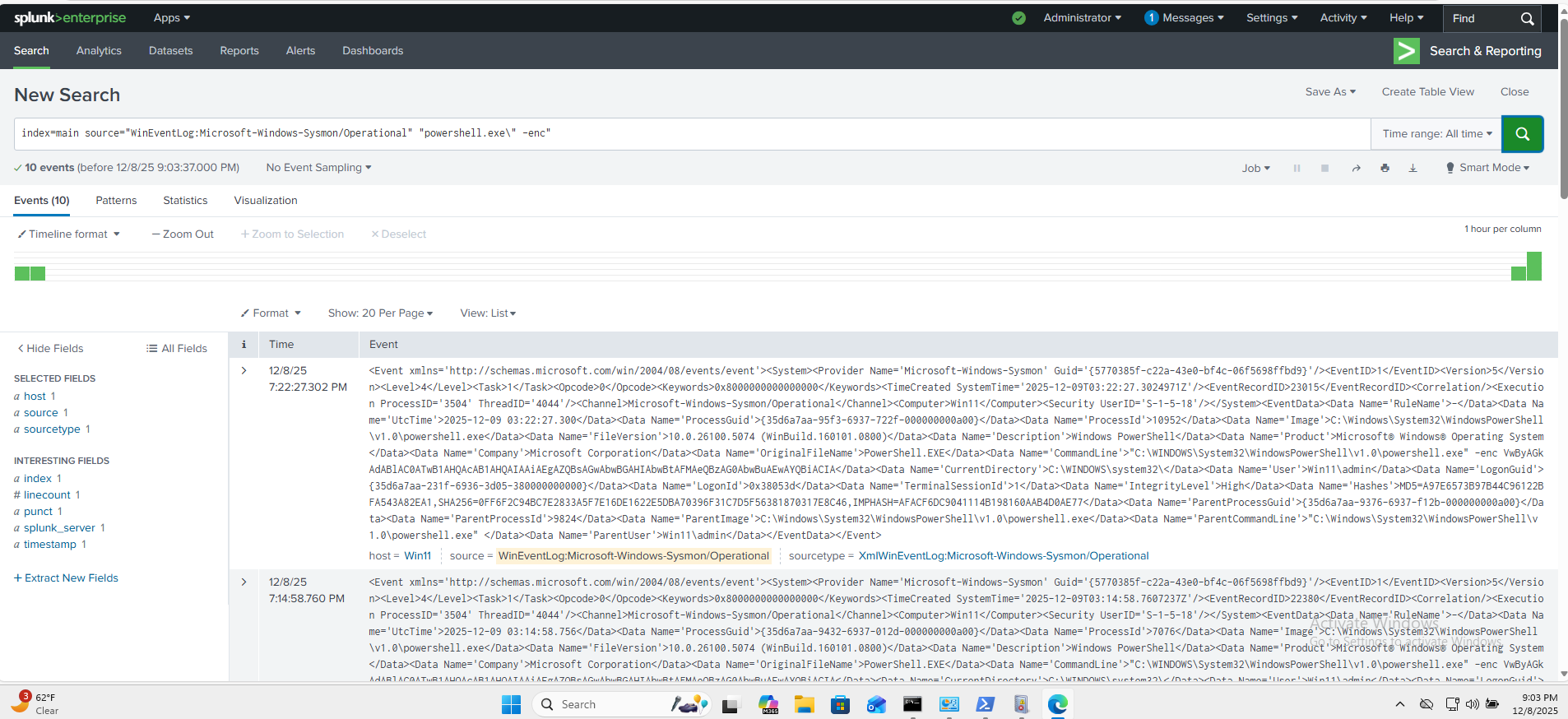Open Alerts in navigation bar
Viewport: 1568px width, 719px height.
click(300, 51)
